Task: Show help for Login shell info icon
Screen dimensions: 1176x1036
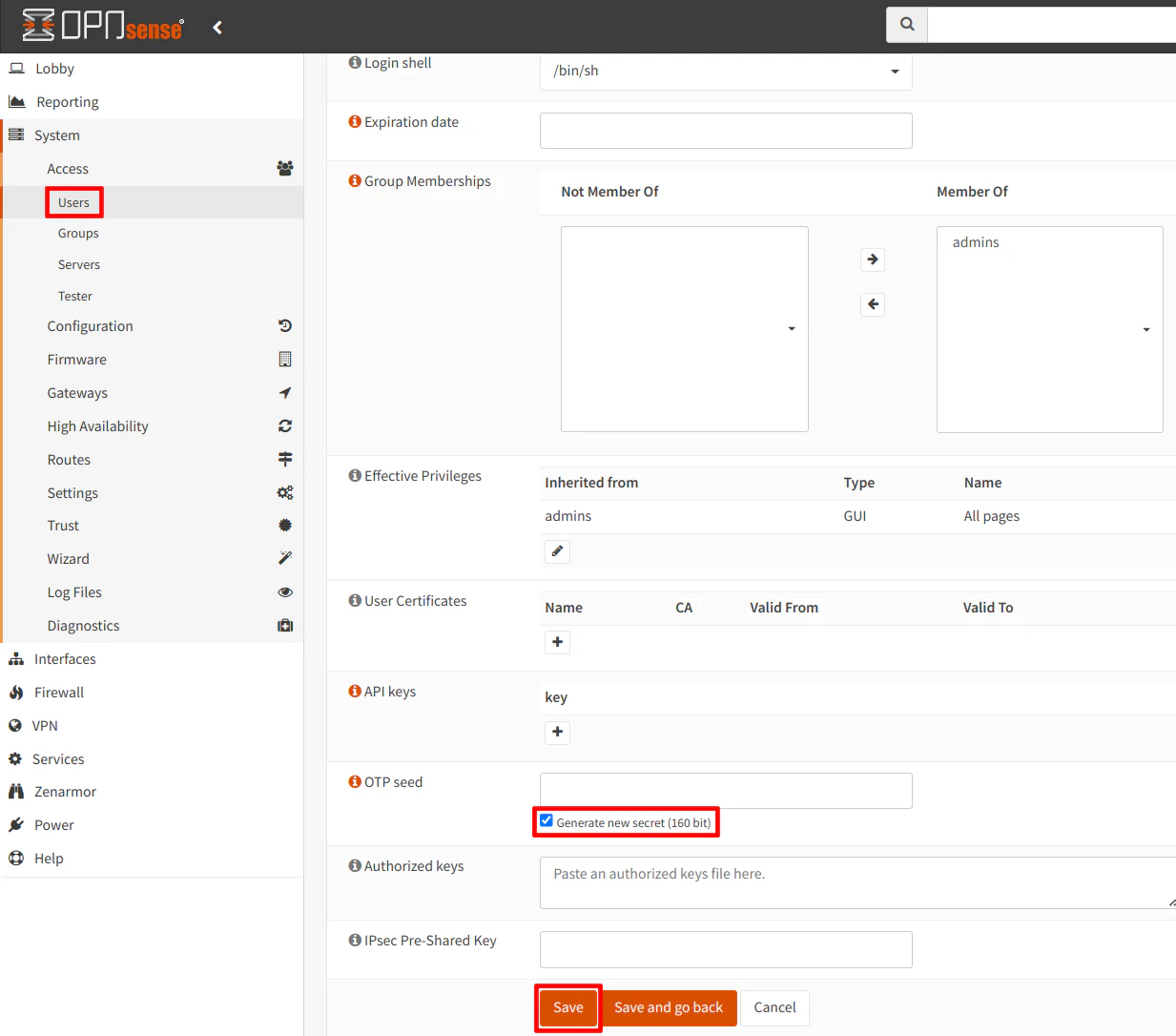Action: (355, 62)
